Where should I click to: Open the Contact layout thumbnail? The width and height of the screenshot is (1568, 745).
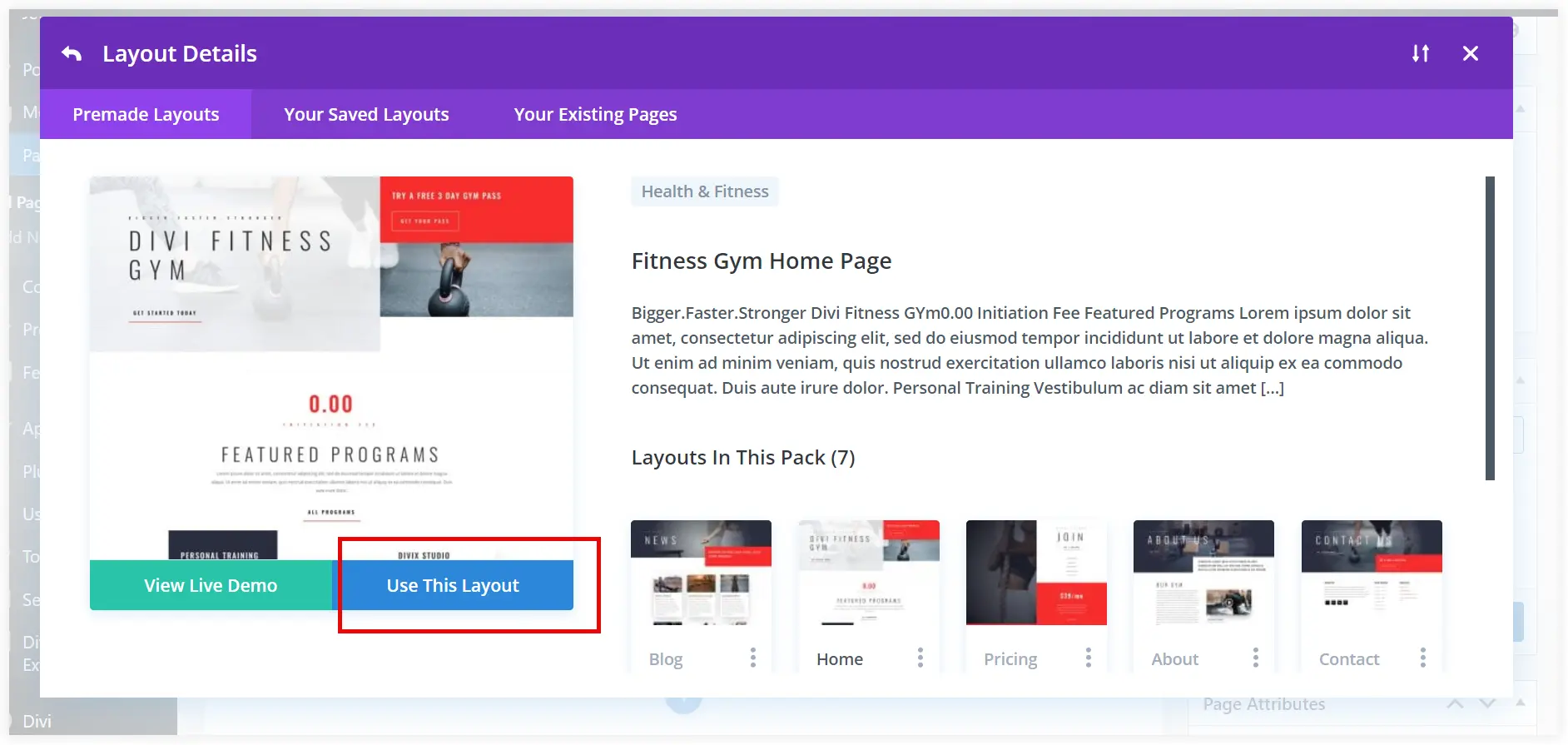point(1372,573)
